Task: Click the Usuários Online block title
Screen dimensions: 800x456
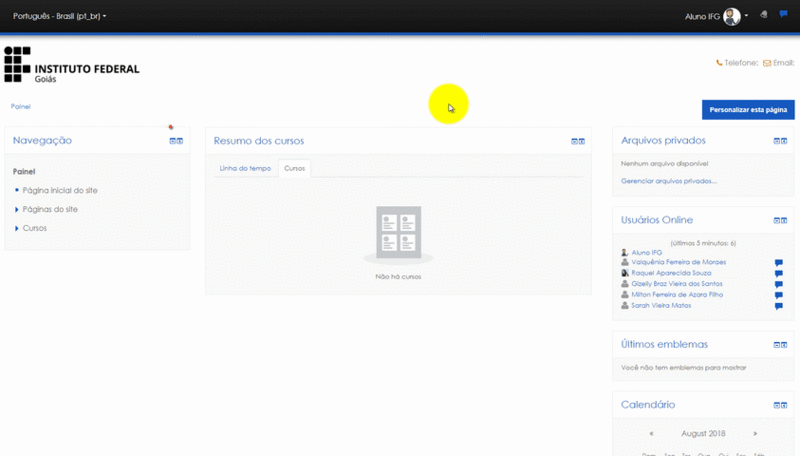Action: [657, 220]
